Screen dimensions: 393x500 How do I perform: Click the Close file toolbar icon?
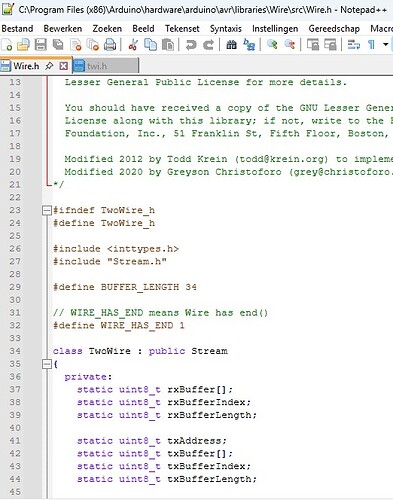(x=76, y=44)
